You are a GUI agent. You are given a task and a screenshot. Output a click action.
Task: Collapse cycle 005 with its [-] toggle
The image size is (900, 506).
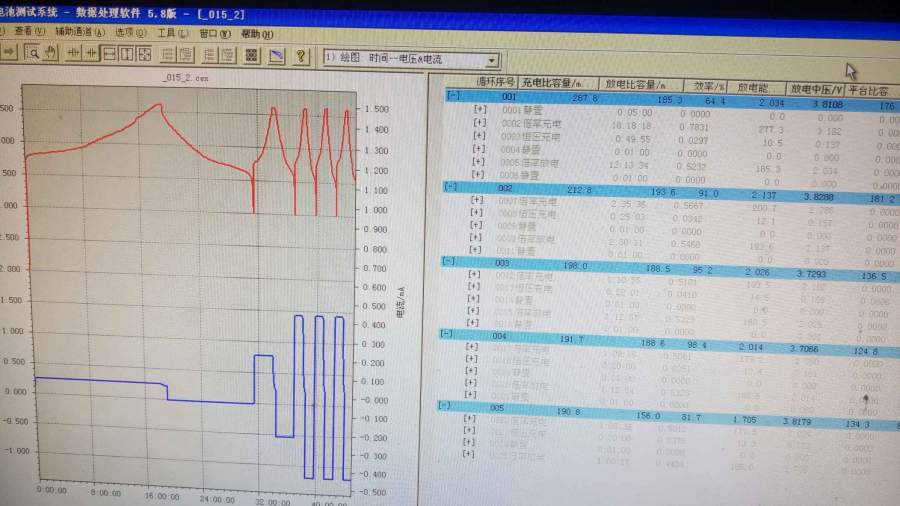tap(444, 405)
